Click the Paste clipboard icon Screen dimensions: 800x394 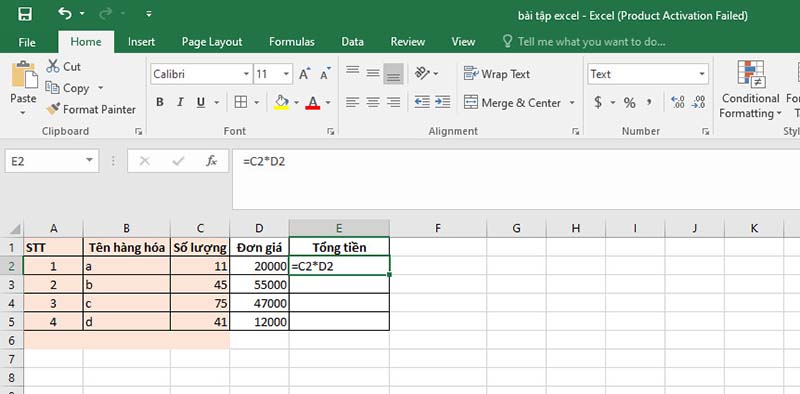(23, 76)
